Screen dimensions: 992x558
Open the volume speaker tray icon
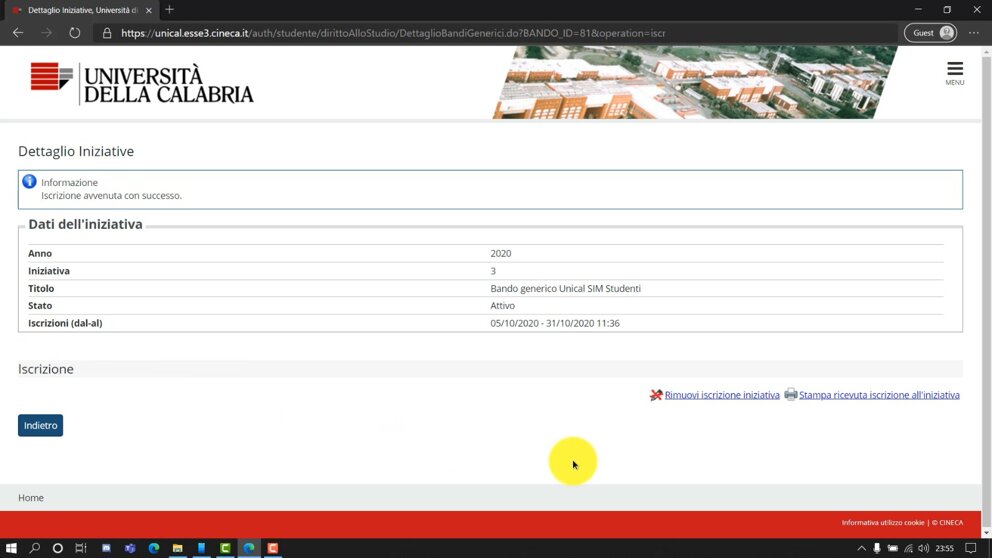tap(923, 548)
